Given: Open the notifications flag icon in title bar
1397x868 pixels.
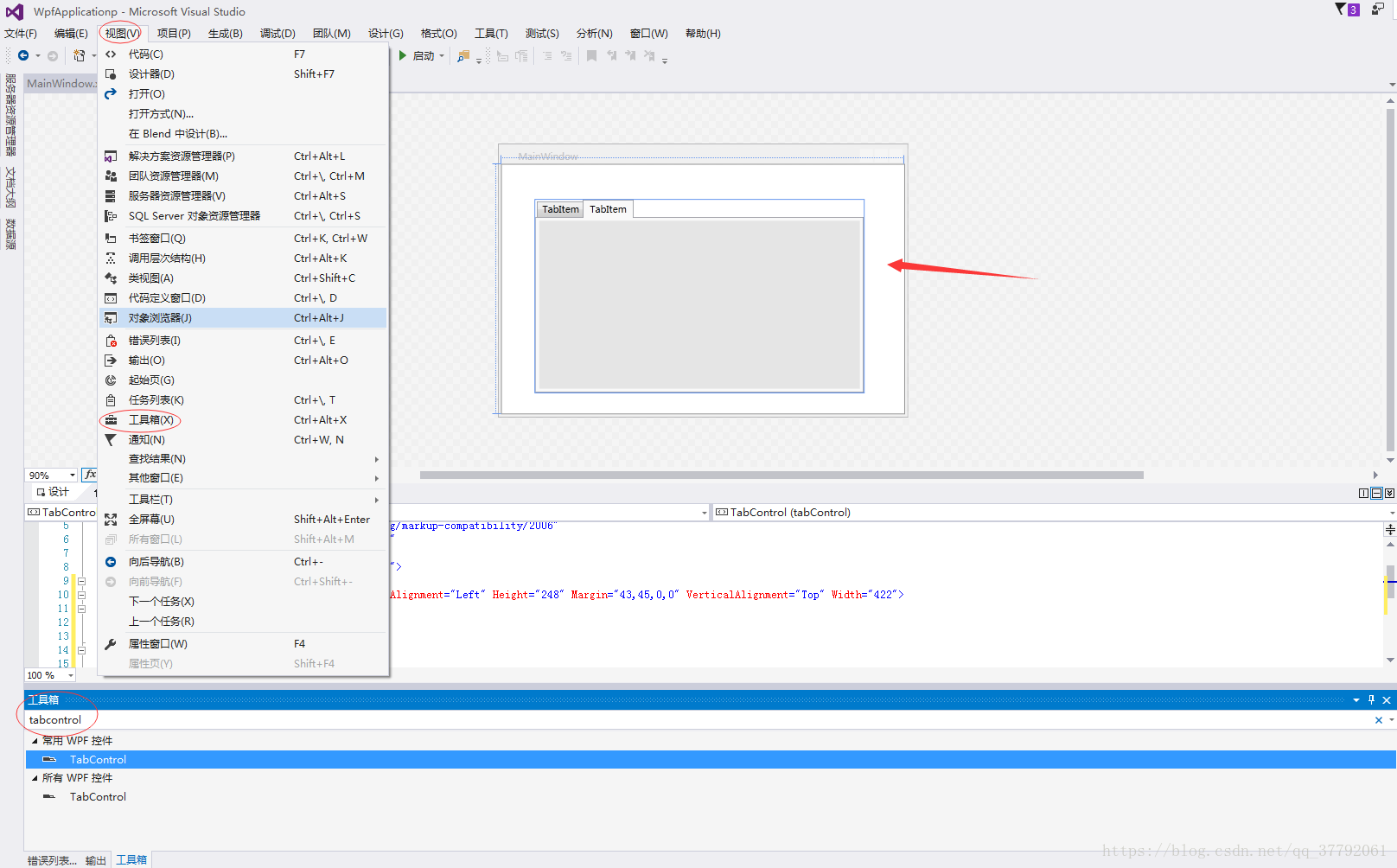Looking at the screenshot, I should 1341,10.
